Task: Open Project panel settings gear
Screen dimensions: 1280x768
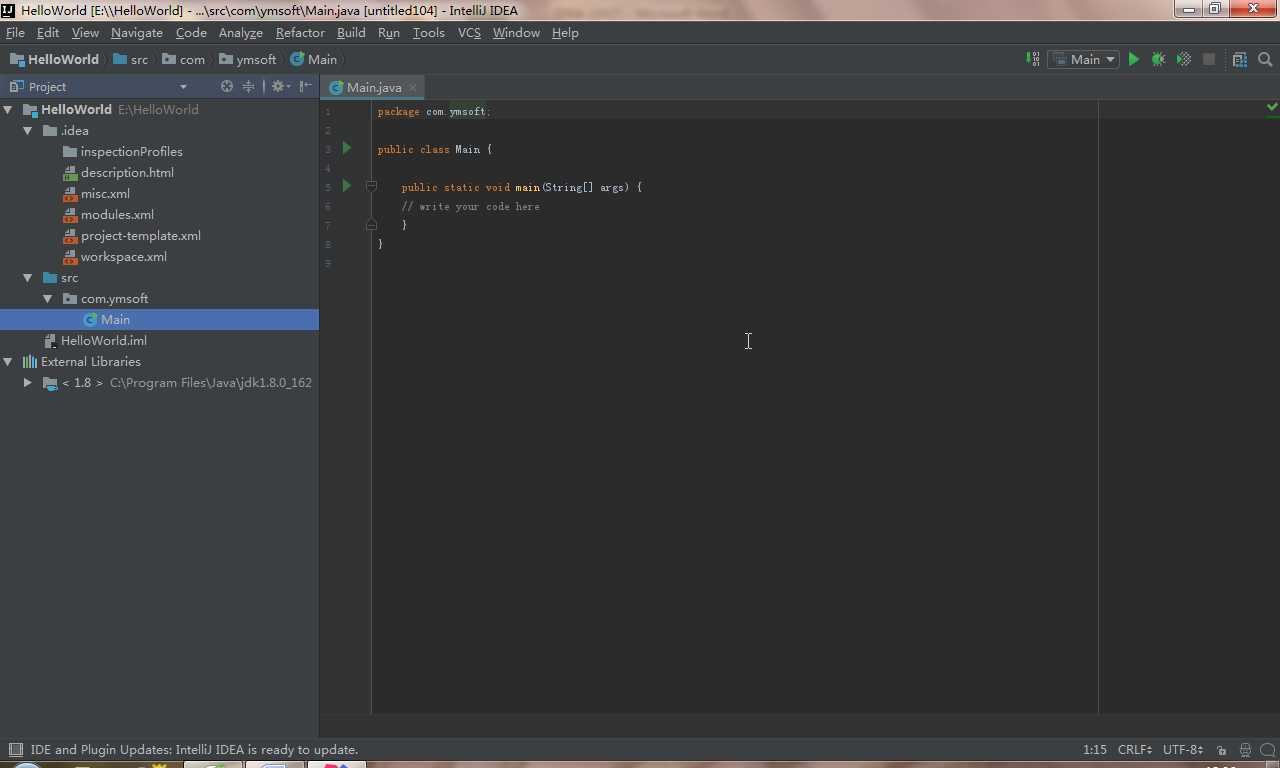Action: 280,86
